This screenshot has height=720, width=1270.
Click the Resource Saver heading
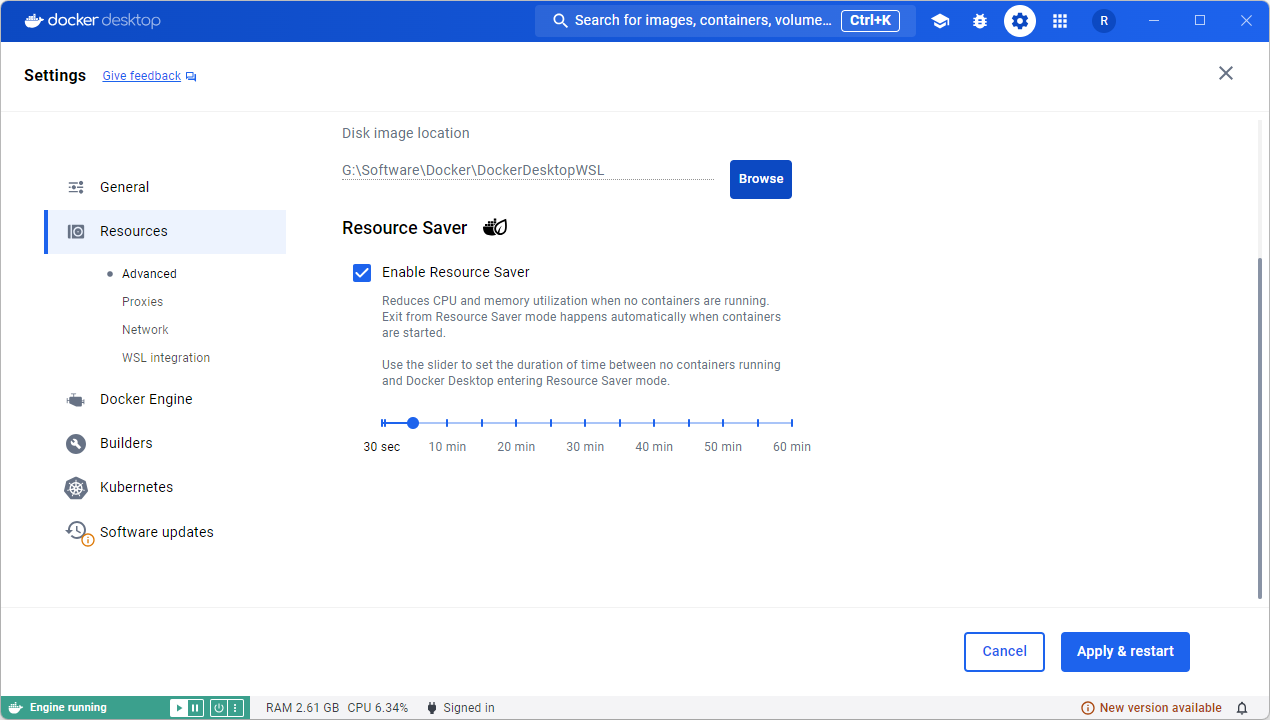click(x=405, y=228)
